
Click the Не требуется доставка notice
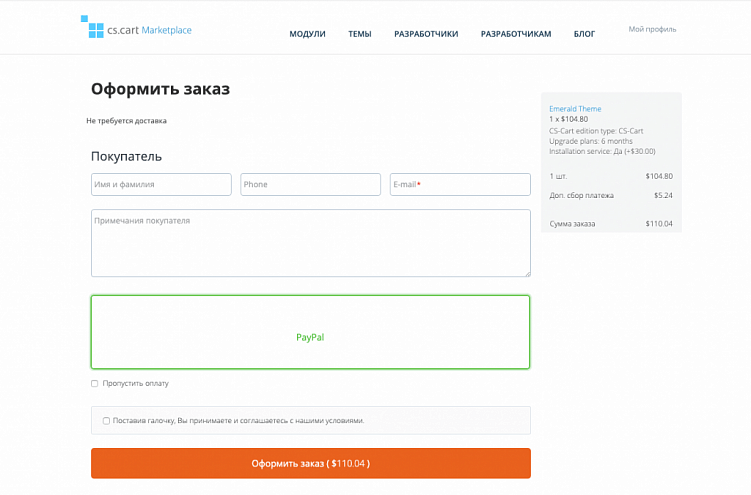(126, 121)
